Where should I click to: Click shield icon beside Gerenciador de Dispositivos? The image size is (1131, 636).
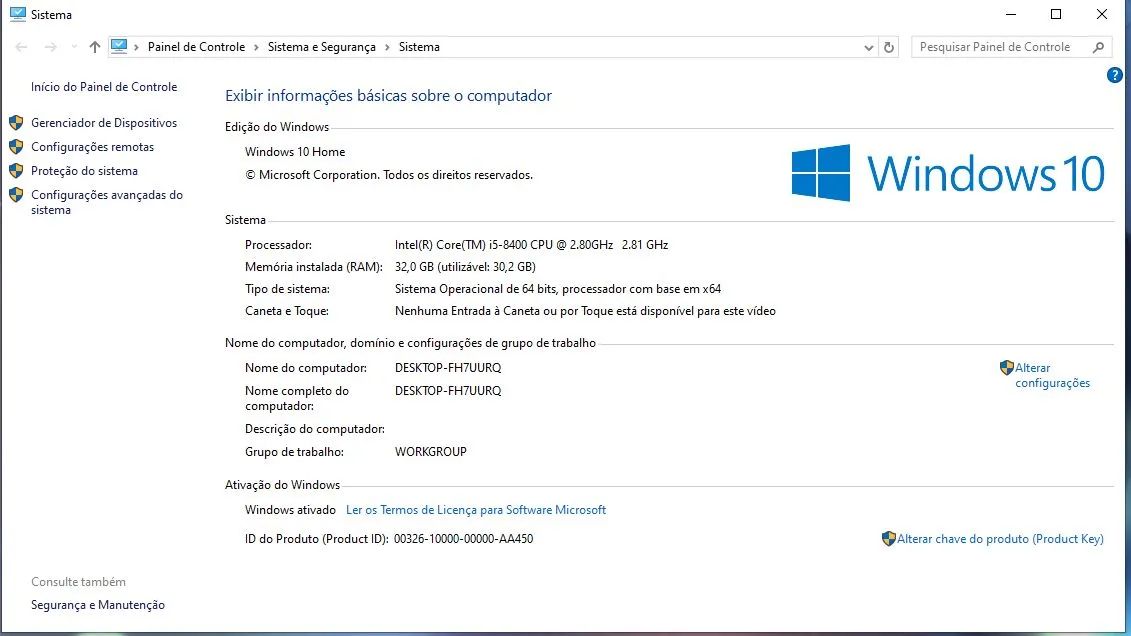(x=16, y=123)
